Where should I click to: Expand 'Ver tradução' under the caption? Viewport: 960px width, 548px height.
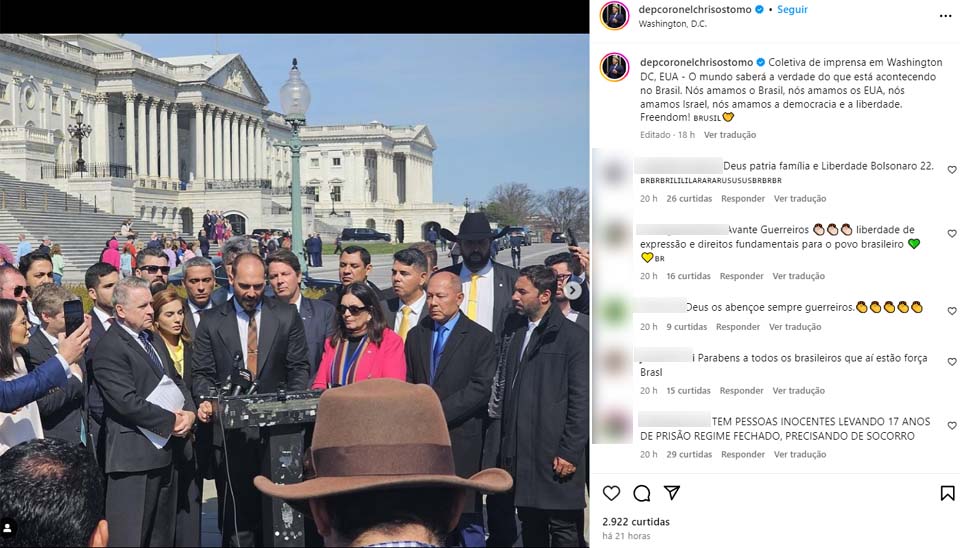(730, 135)
